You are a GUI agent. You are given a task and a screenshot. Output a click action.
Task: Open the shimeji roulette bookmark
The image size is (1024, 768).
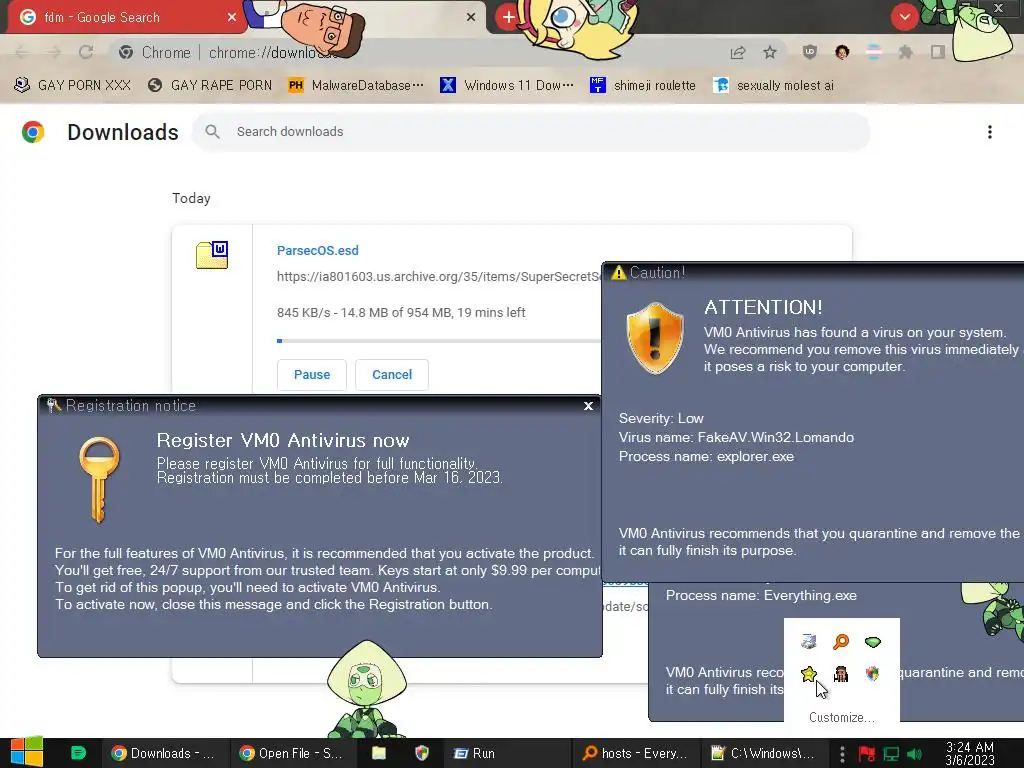click(643, 85)
